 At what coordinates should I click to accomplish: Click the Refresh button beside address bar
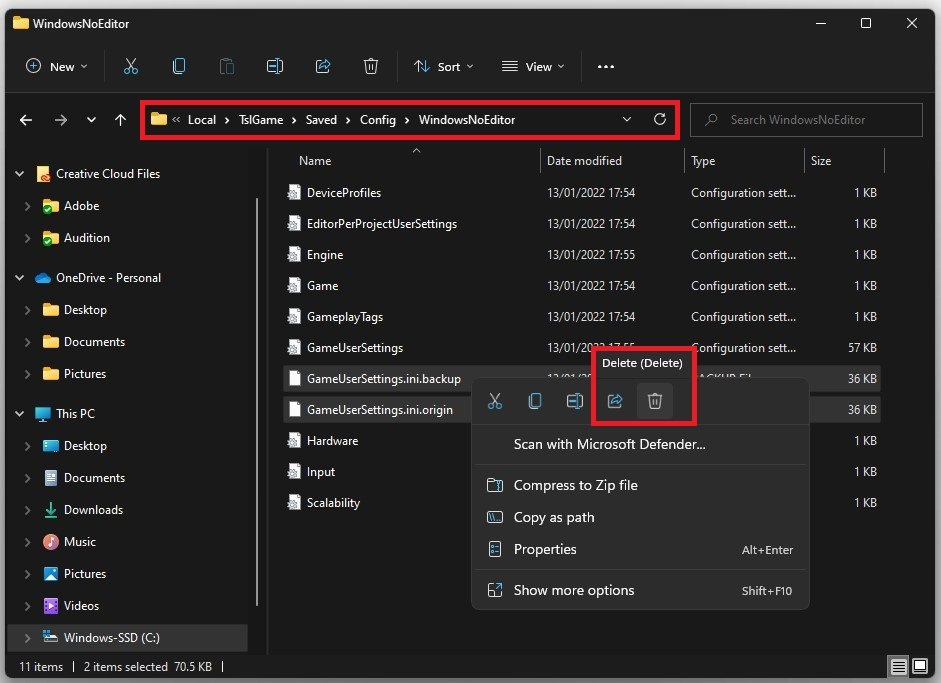point(660,119)
